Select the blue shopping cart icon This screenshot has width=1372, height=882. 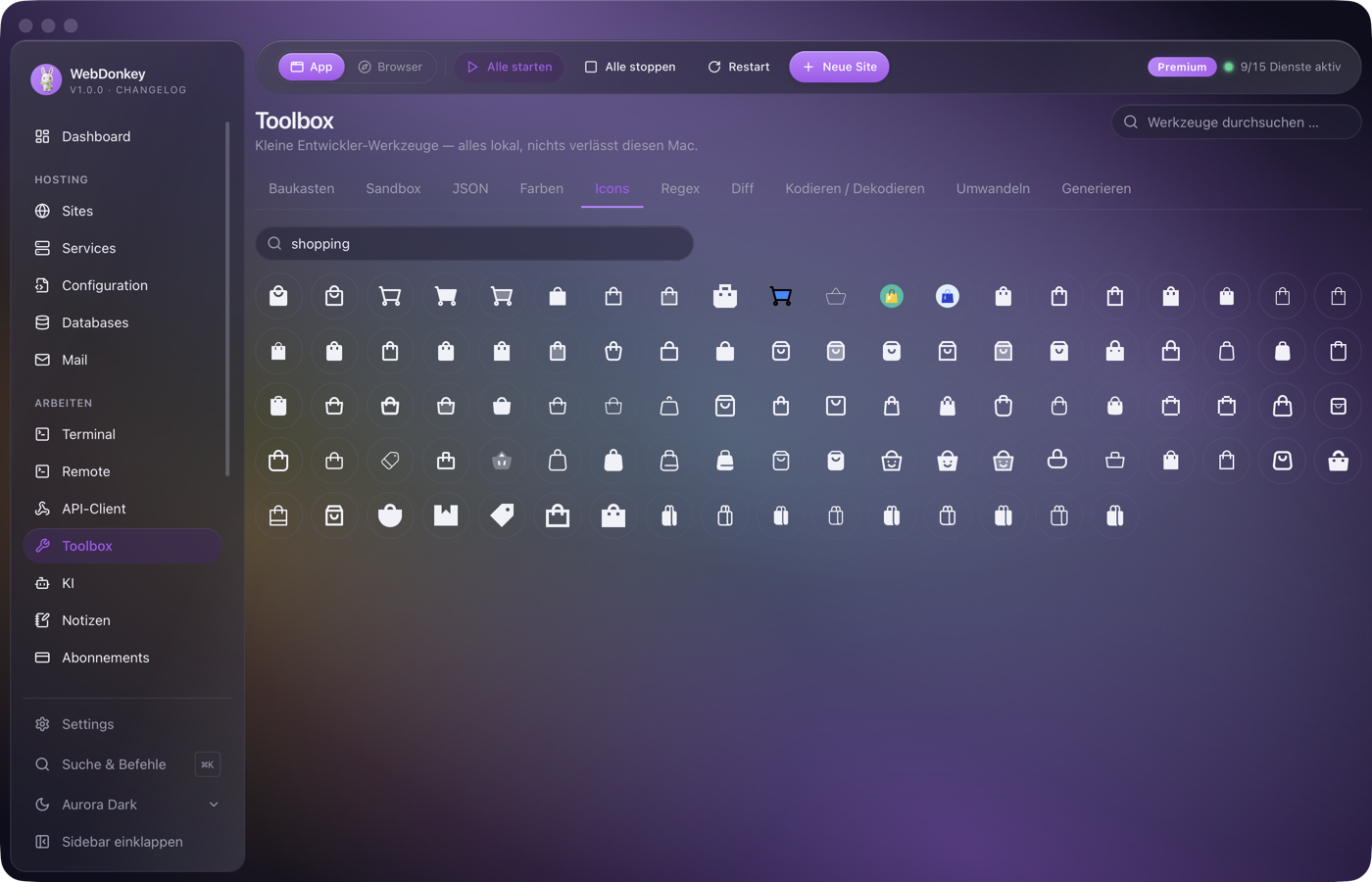pyautogui.click(x=781, y=296)
